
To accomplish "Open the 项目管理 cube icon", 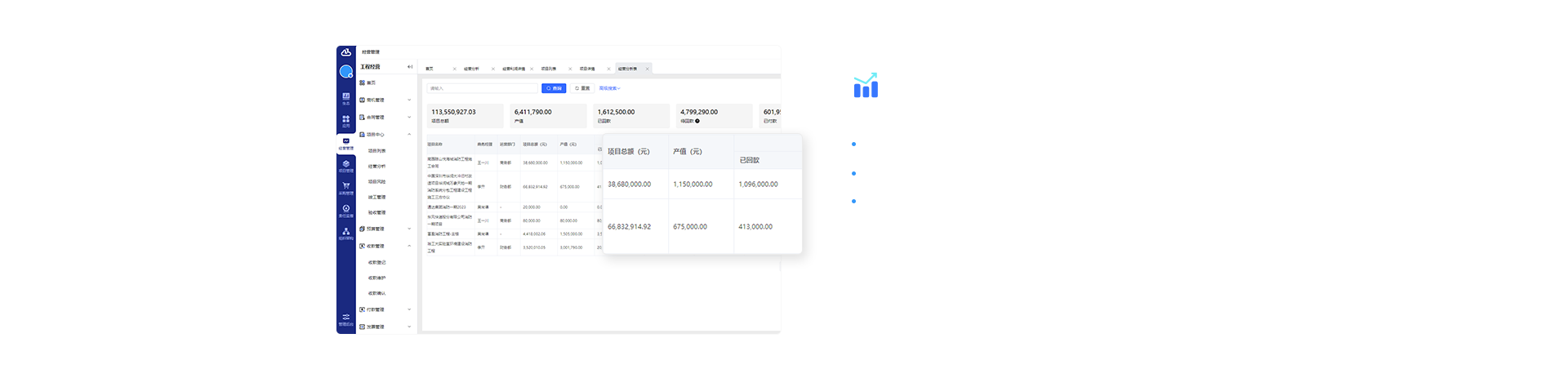I will 346,166.
